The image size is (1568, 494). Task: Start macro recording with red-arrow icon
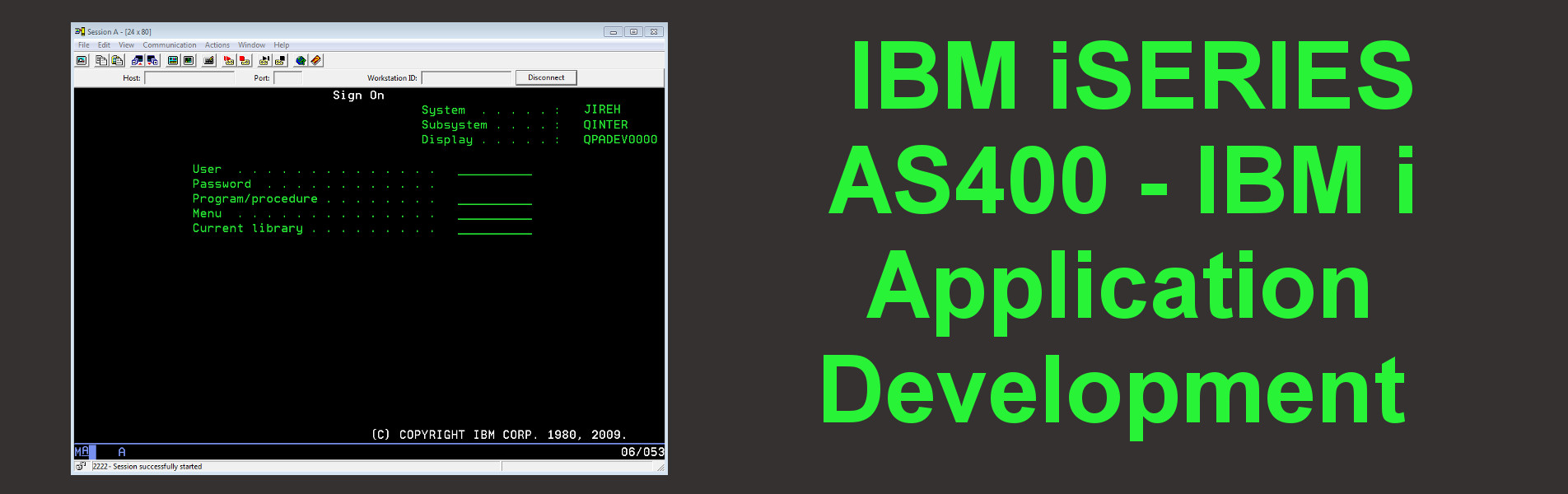pyautogui.click(x=229, y=61)
